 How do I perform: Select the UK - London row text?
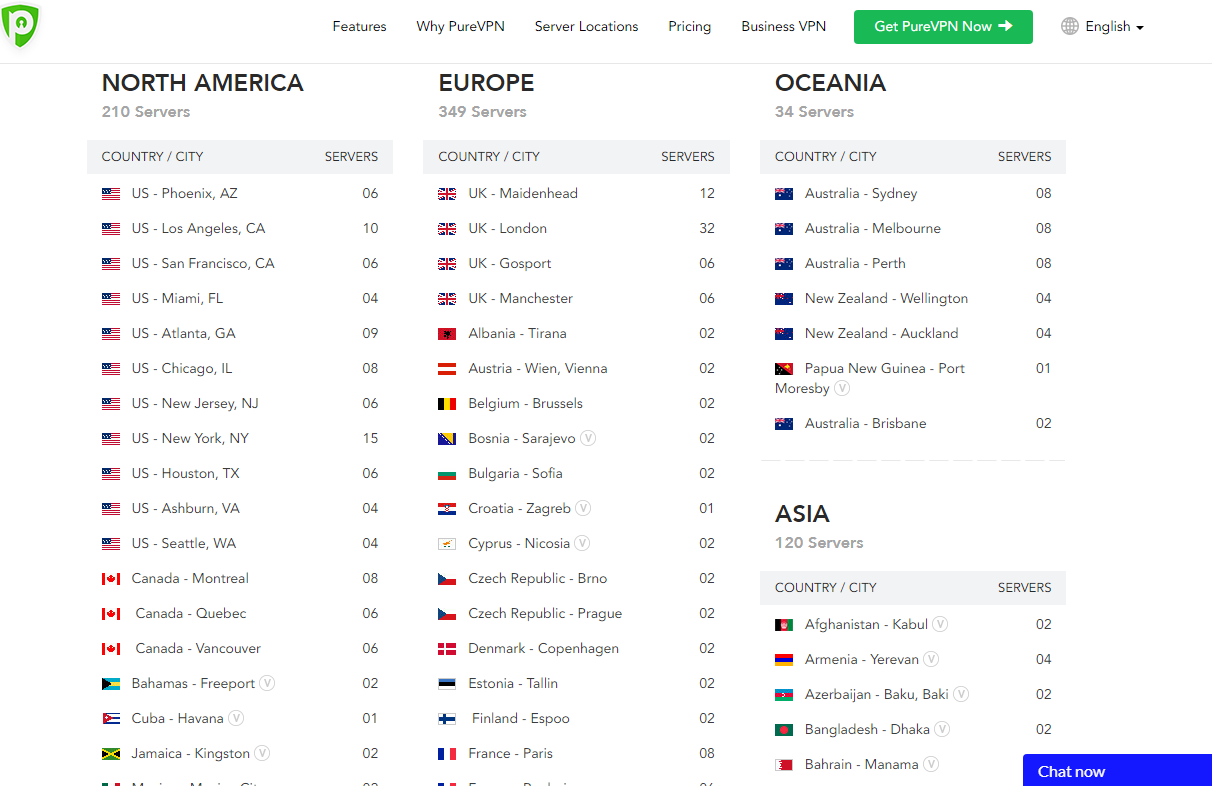[508, 229]
